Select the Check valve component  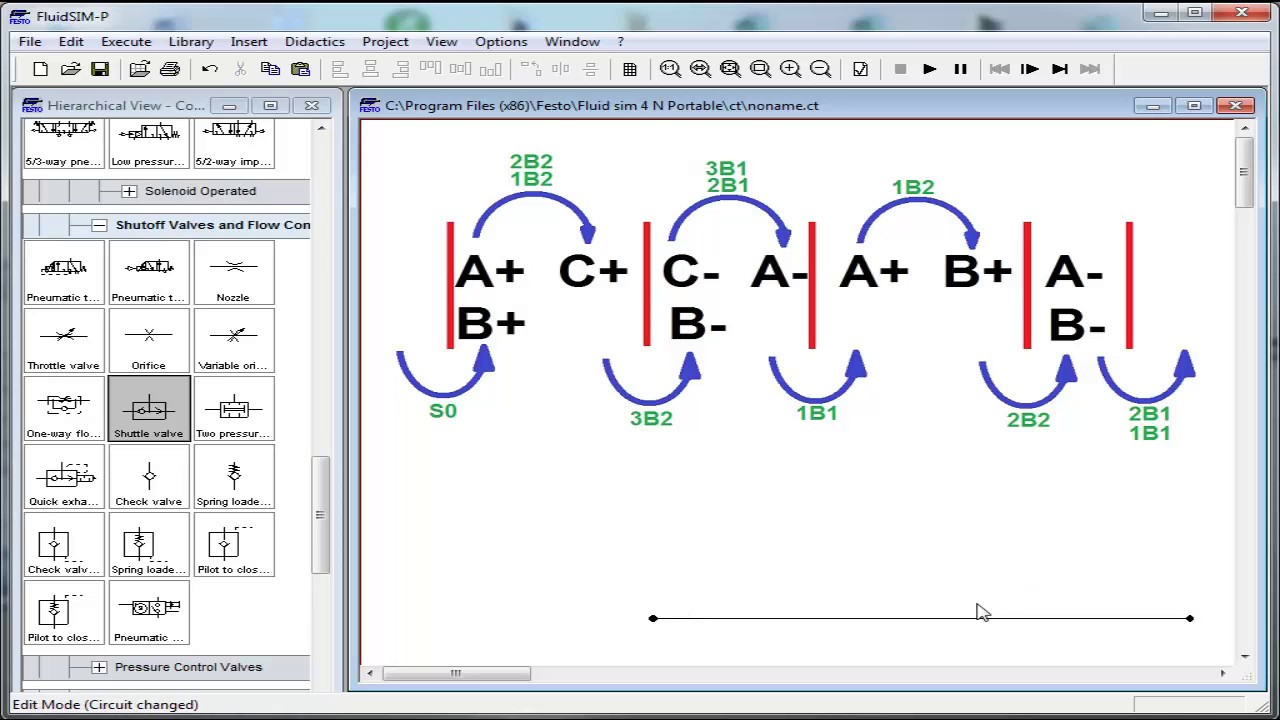[x=149, y=477]
